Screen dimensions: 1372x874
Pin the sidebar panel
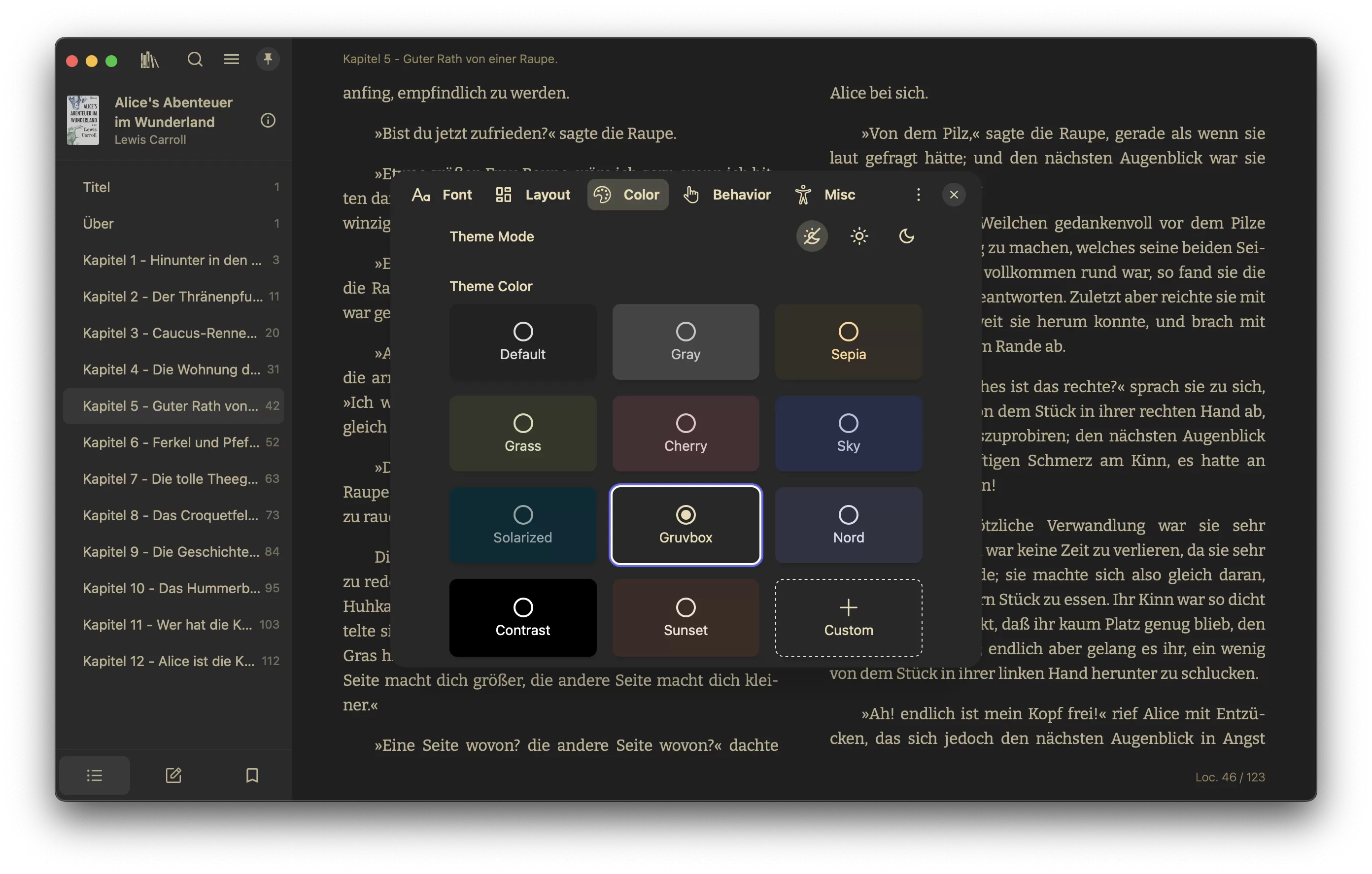(x=268, y=59)
